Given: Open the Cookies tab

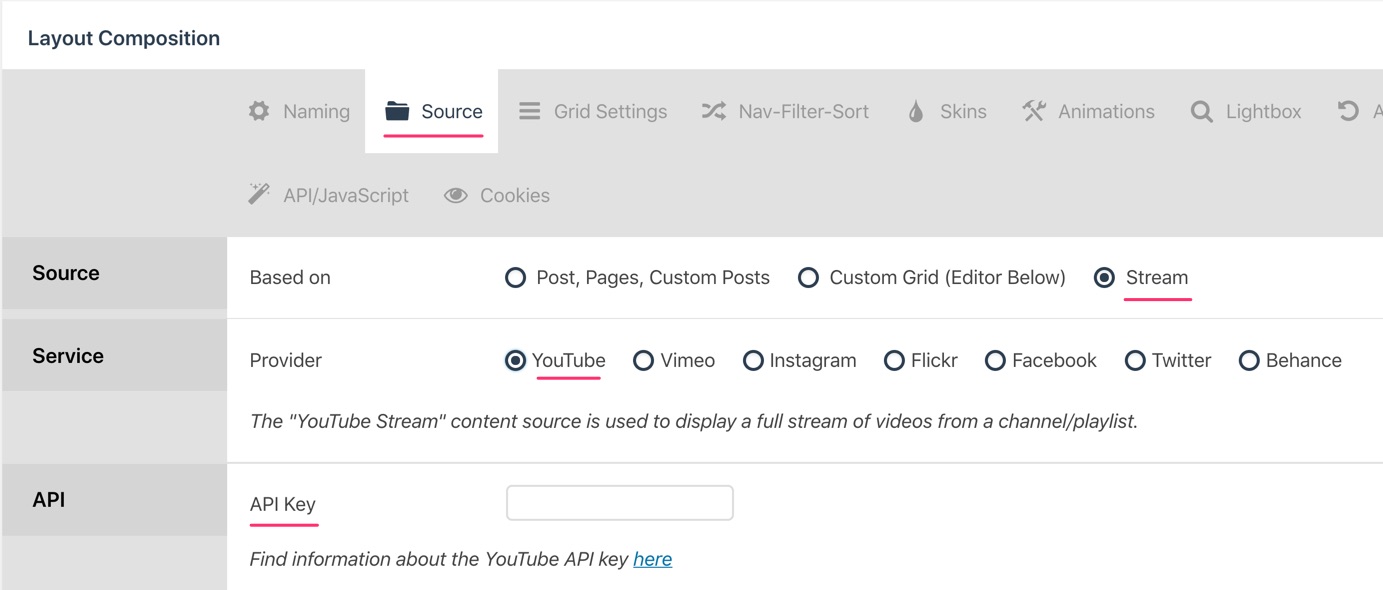Looking at the screenshot, I should point(496,195).
